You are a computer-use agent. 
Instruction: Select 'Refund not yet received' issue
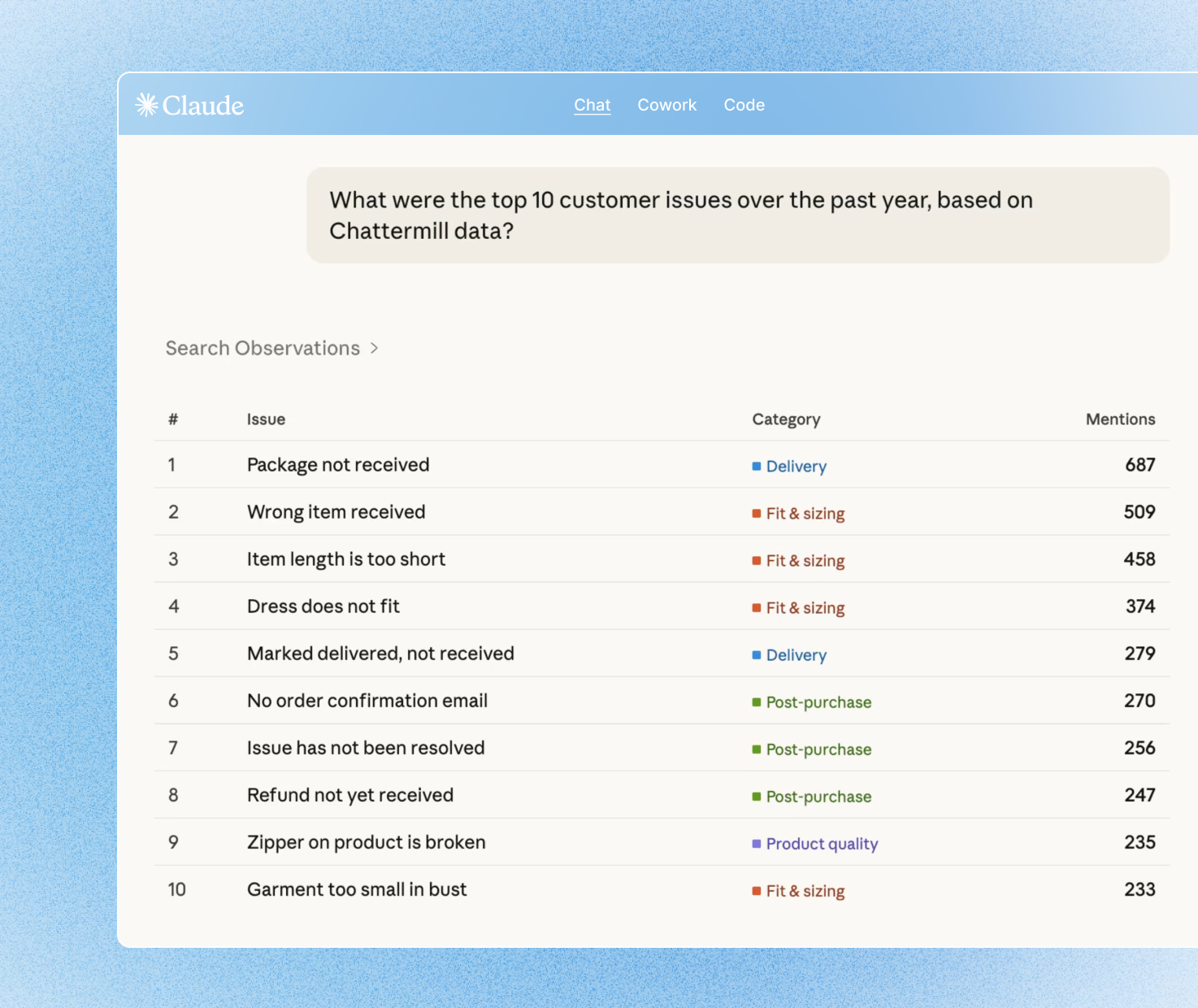350,795
